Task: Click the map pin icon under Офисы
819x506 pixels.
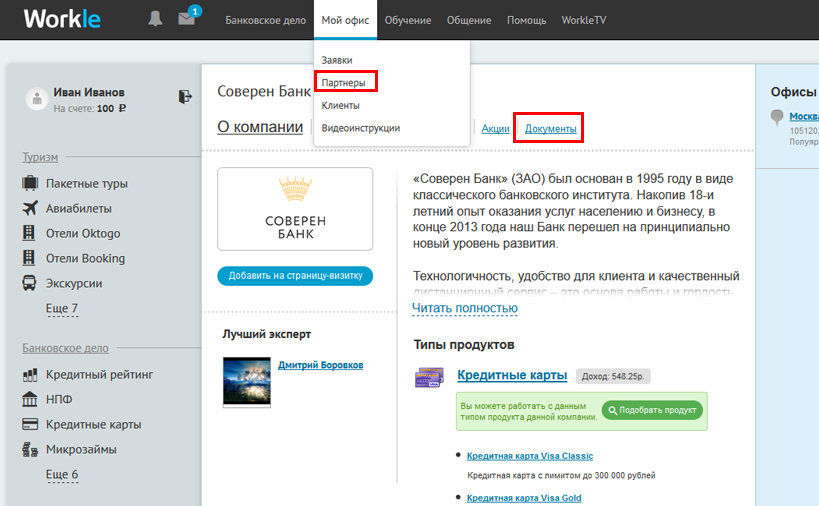Action: pos(777,117)
